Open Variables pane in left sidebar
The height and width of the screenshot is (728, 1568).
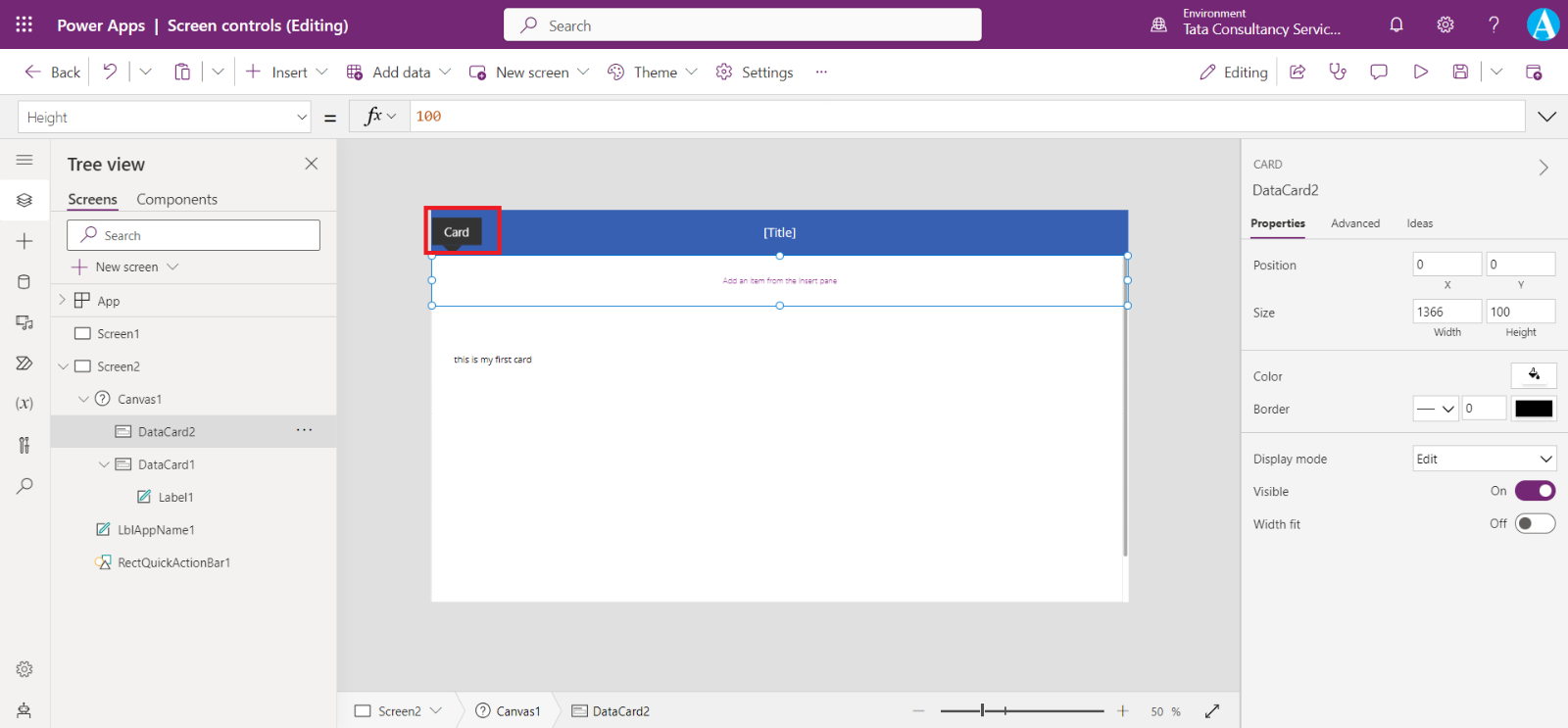[x=24, y=404]
